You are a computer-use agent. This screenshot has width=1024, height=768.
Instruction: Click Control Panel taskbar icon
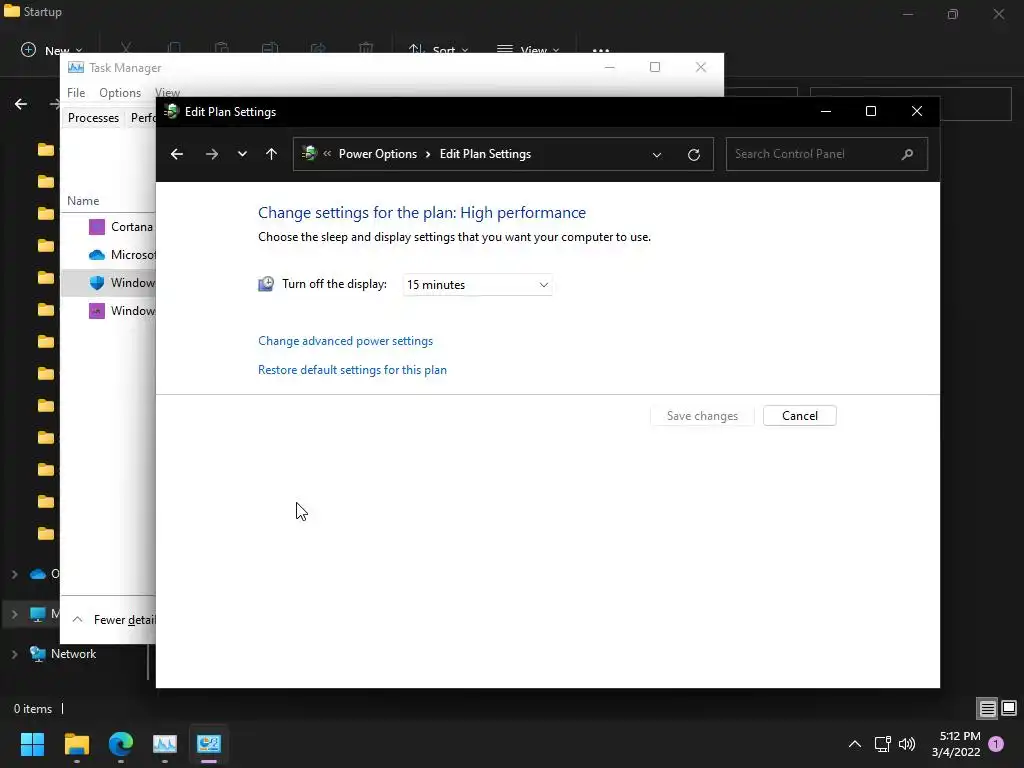209,744
